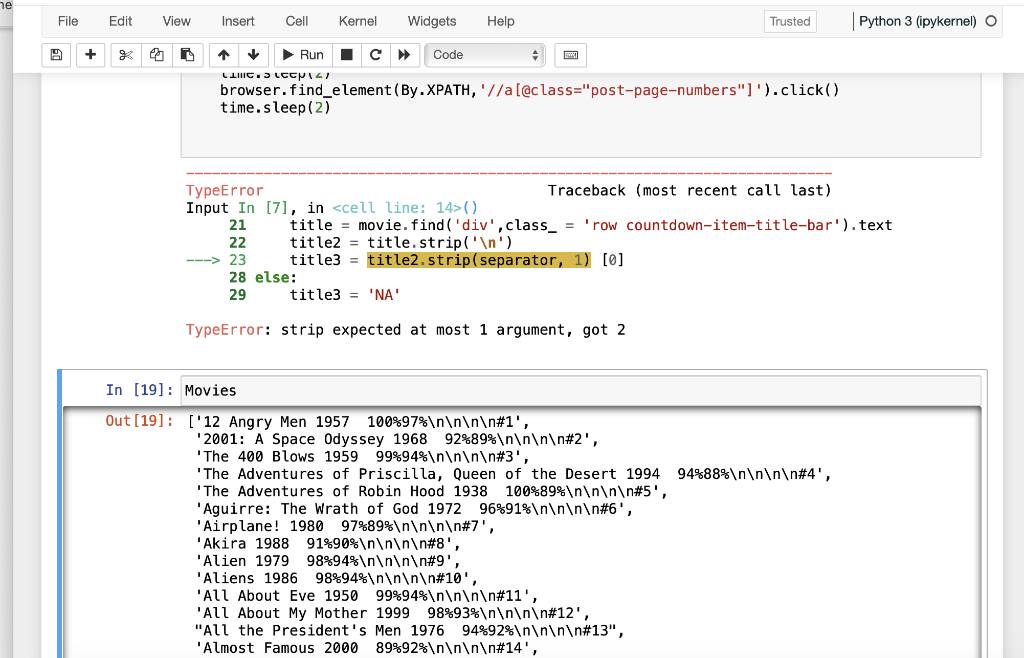This screenshot has height=658, width=1024.
Task: Click the '<cell line: 14>()' traceback reference
Action: tap(406, 208)
